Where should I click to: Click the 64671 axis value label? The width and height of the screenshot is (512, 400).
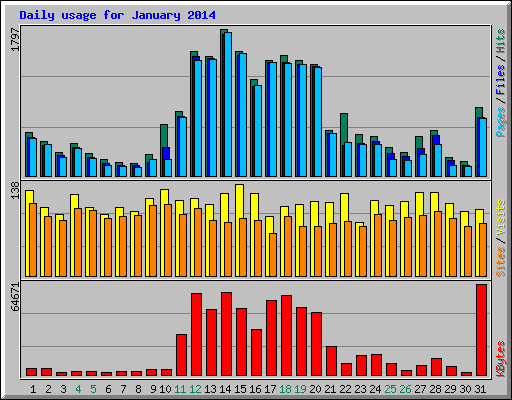coord(15,297)
